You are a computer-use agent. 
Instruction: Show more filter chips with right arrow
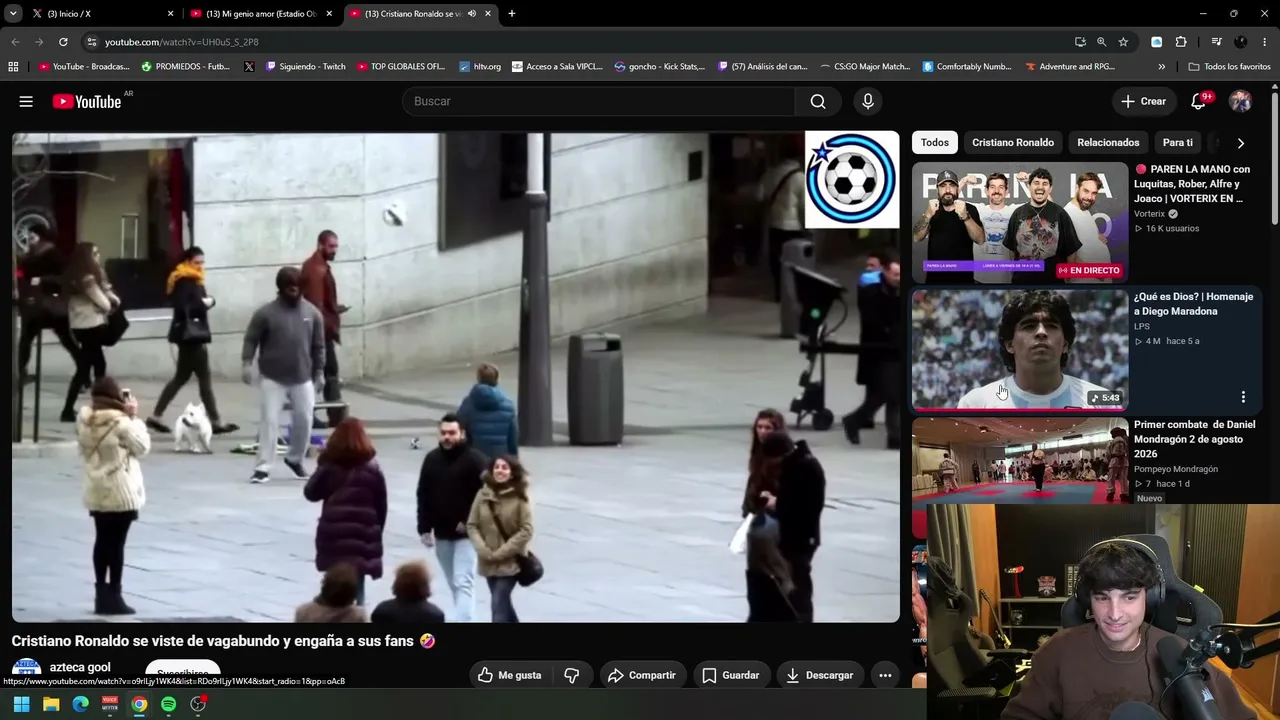1241,143
